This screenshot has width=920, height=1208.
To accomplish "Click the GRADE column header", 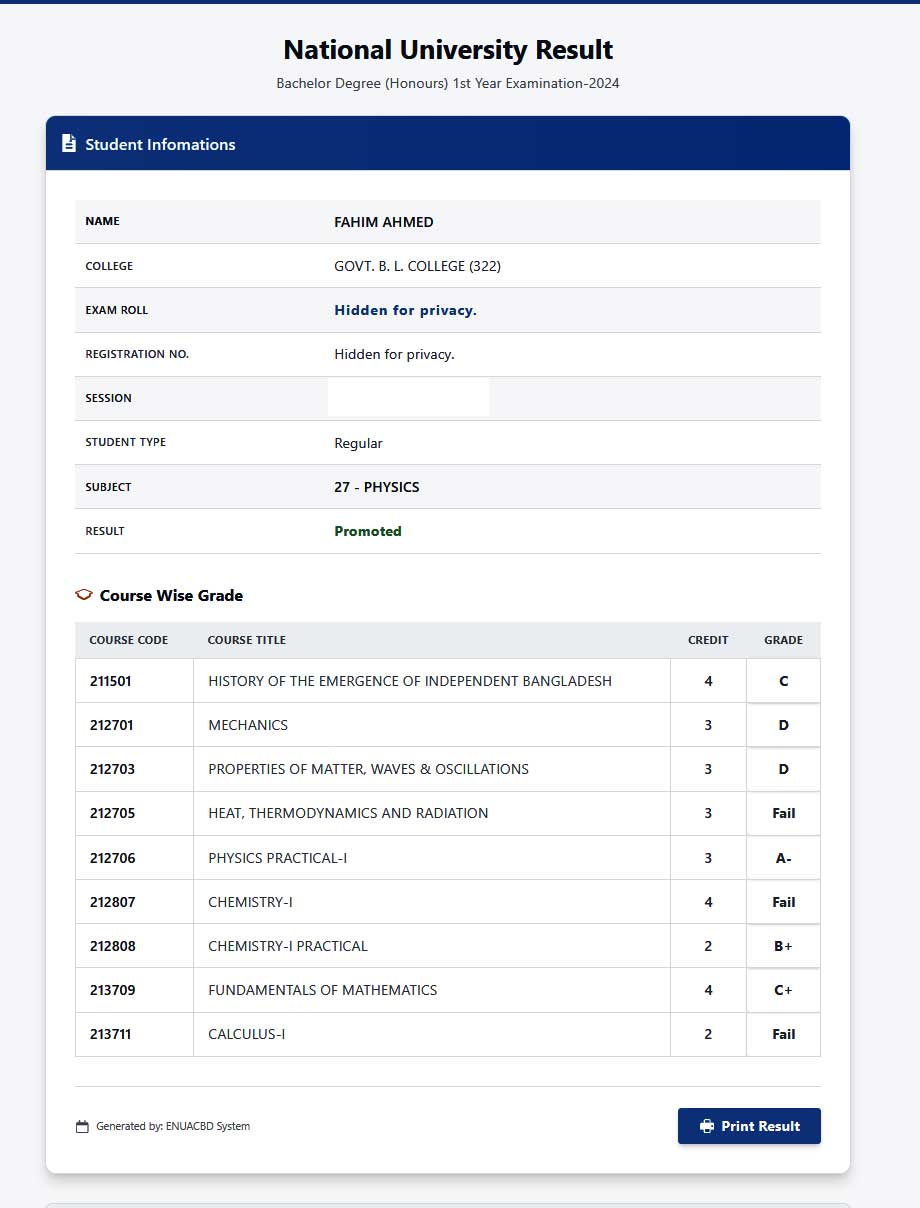I will click(x=783, y=640).
